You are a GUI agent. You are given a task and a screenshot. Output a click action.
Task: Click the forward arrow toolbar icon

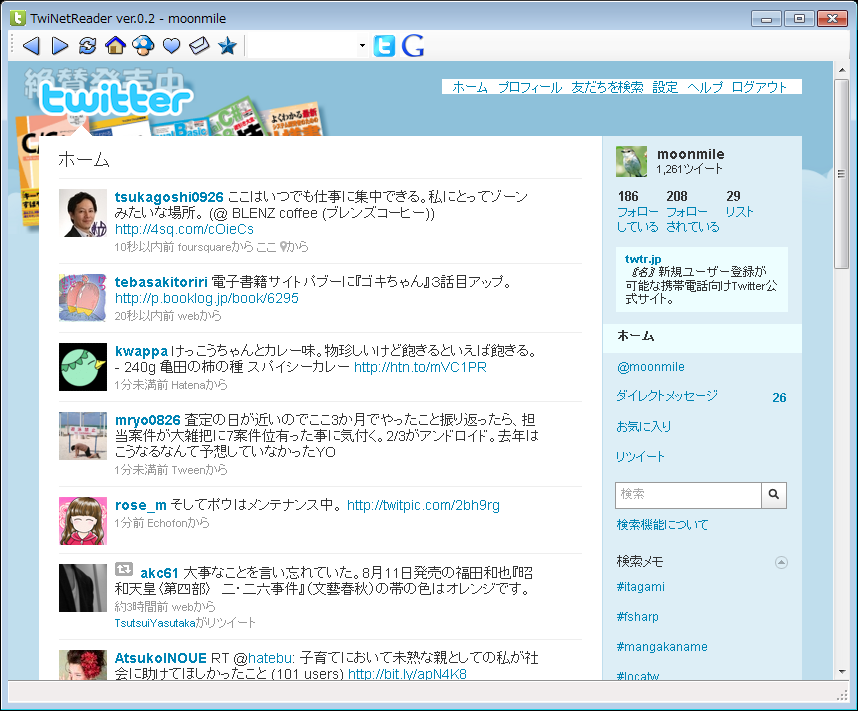[59, 46]
